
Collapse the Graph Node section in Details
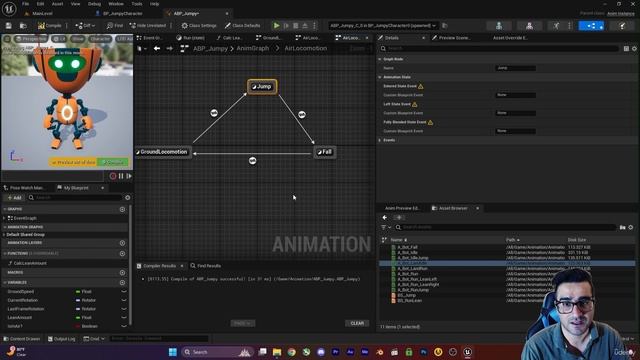pyautogui.click(x=380, y=59)
